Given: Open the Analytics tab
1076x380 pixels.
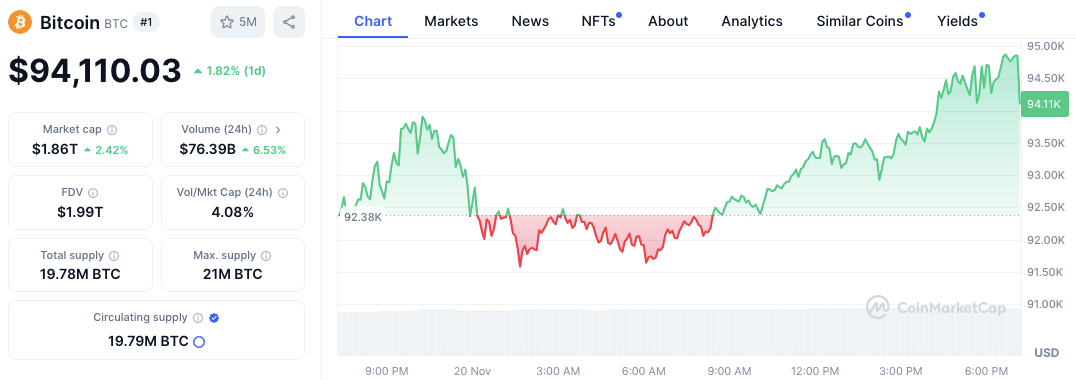Looking at the screenshot, I should click(751, 21).
